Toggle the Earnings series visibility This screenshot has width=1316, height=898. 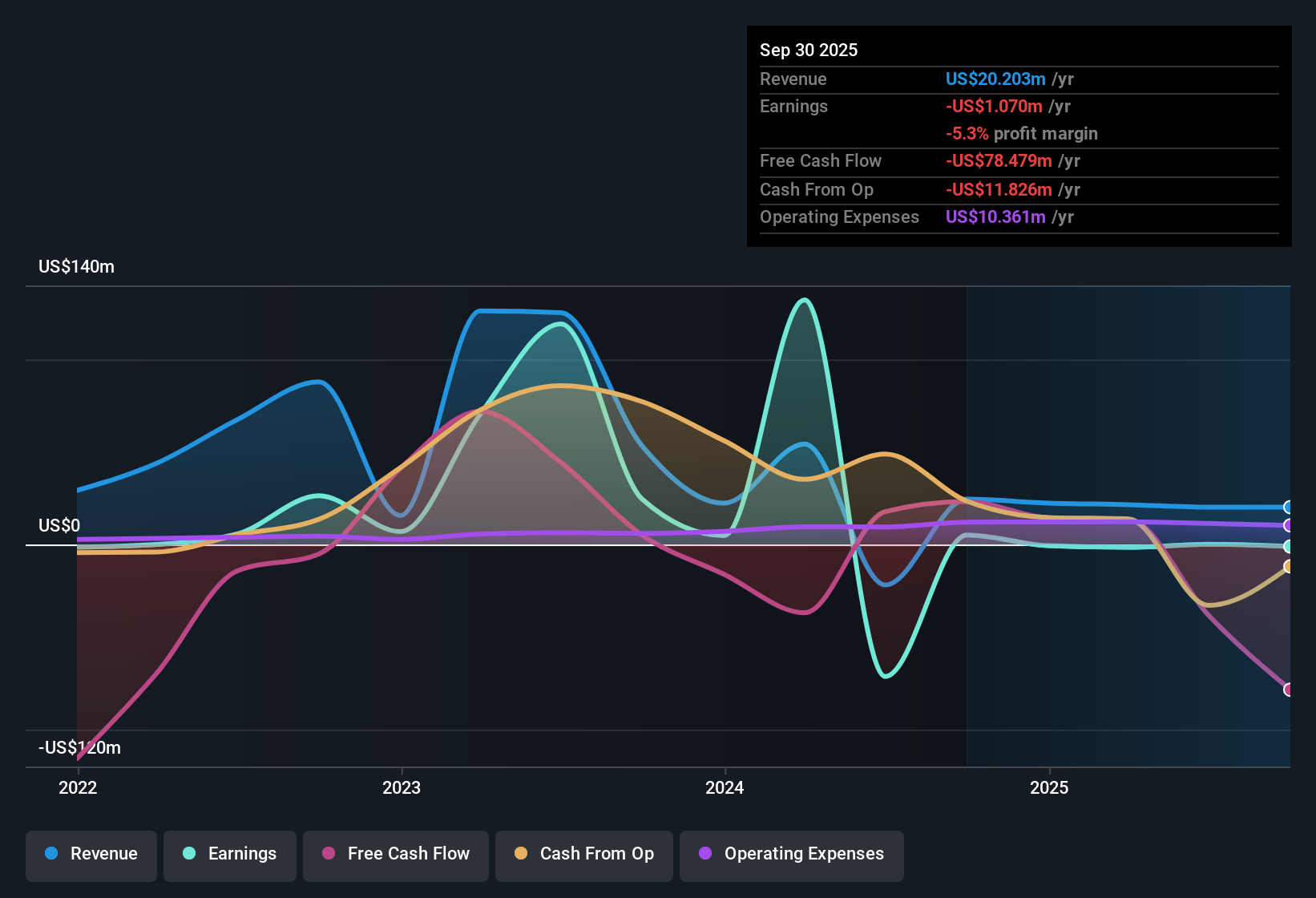coord(229,854)
